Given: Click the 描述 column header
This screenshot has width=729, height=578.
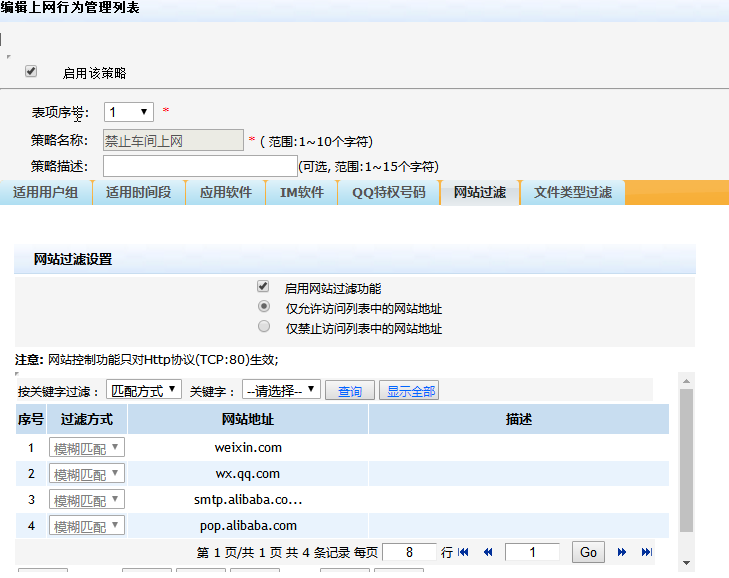Looking at the screenshot, I should pyautogui.click(x=519, y=419).
